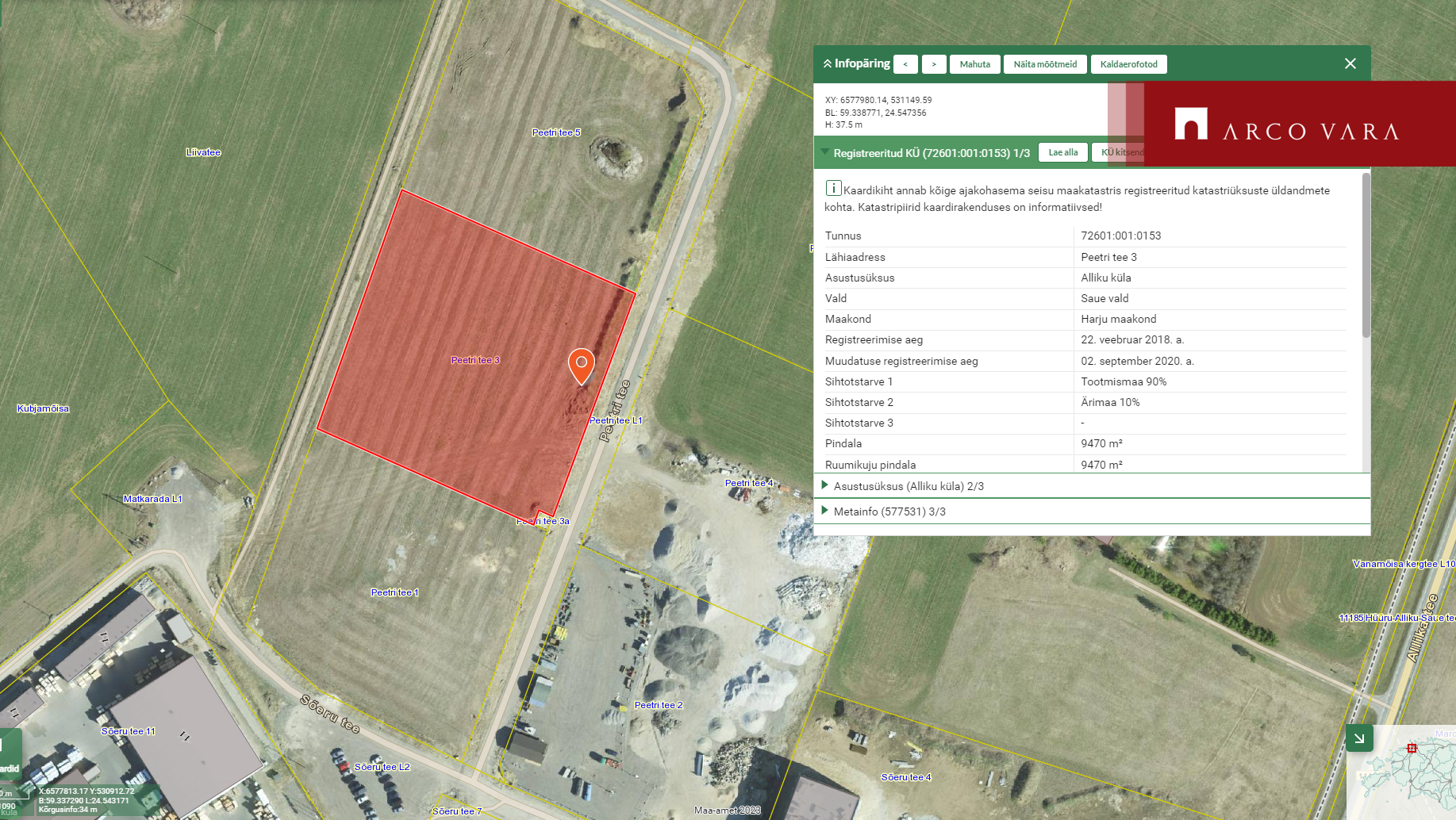Open Kaldaerofotod oblique photos
Viewport: 1456px width, 820px height.
pyautogui.click(x=1128, y=64)
